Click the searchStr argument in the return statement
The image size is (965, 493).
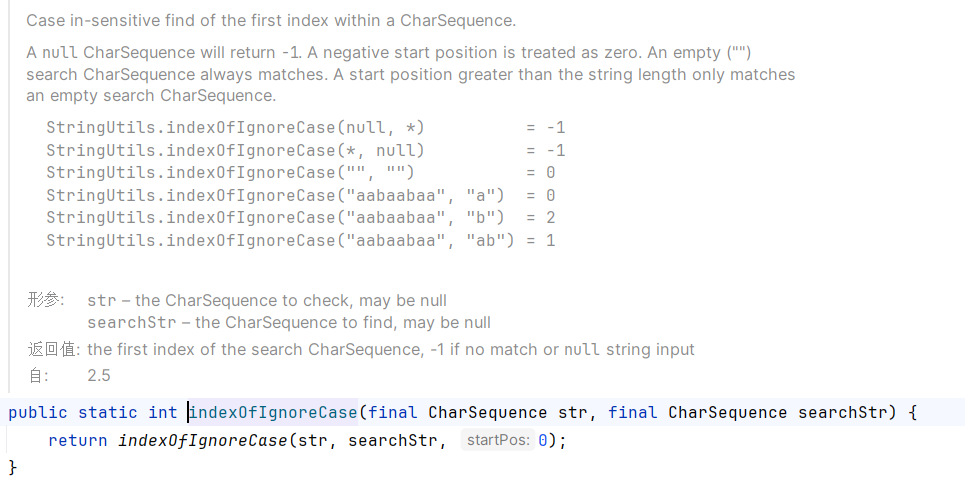(x=393, y=441)
